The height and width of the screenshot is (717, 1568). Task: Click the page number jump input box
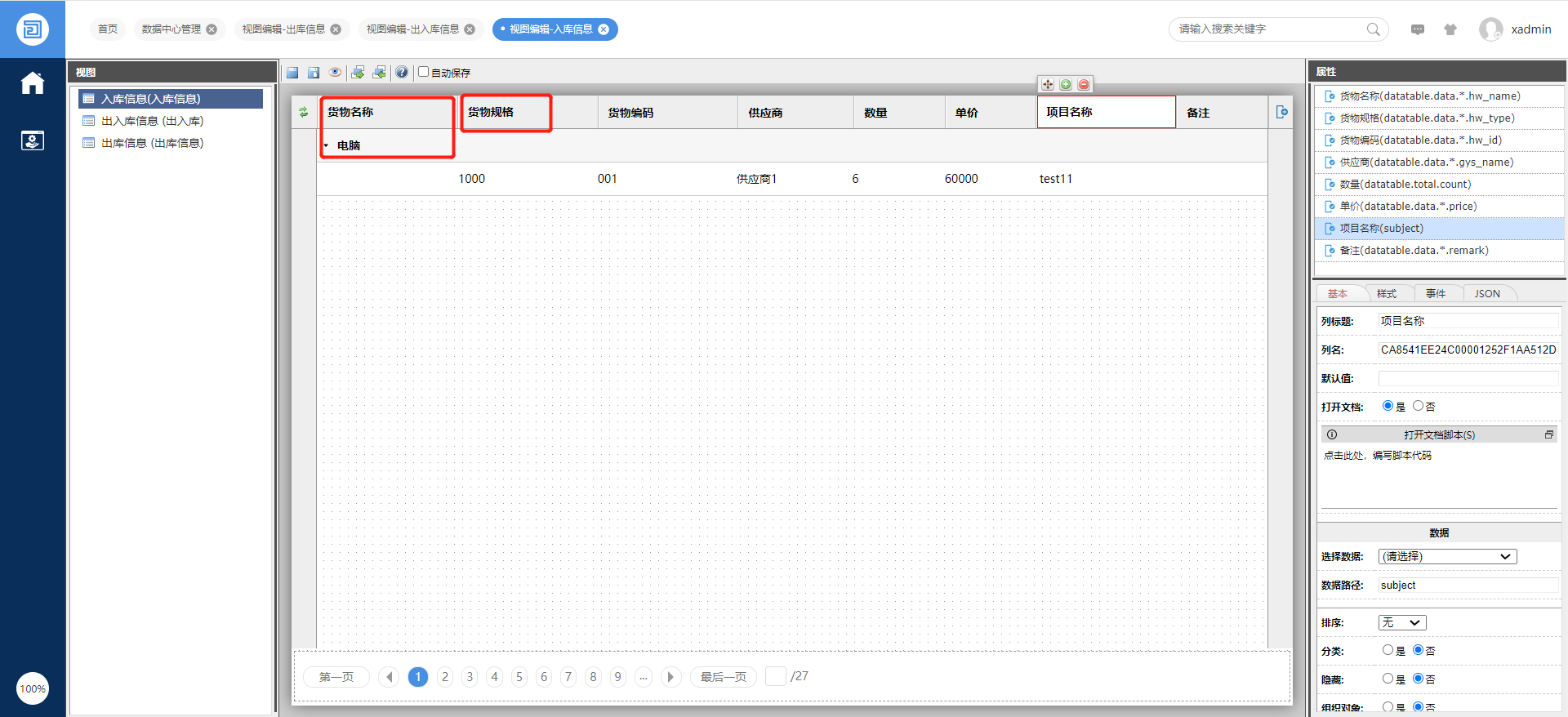776,676
